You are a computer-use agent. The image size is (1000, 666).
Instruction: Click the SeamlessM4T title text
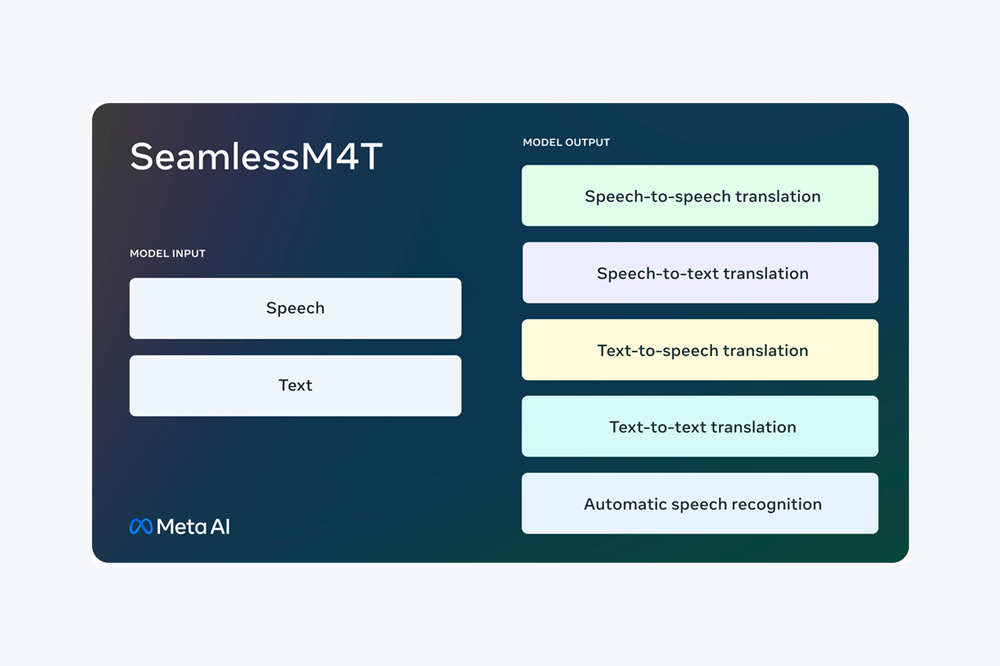click(256, 156)
